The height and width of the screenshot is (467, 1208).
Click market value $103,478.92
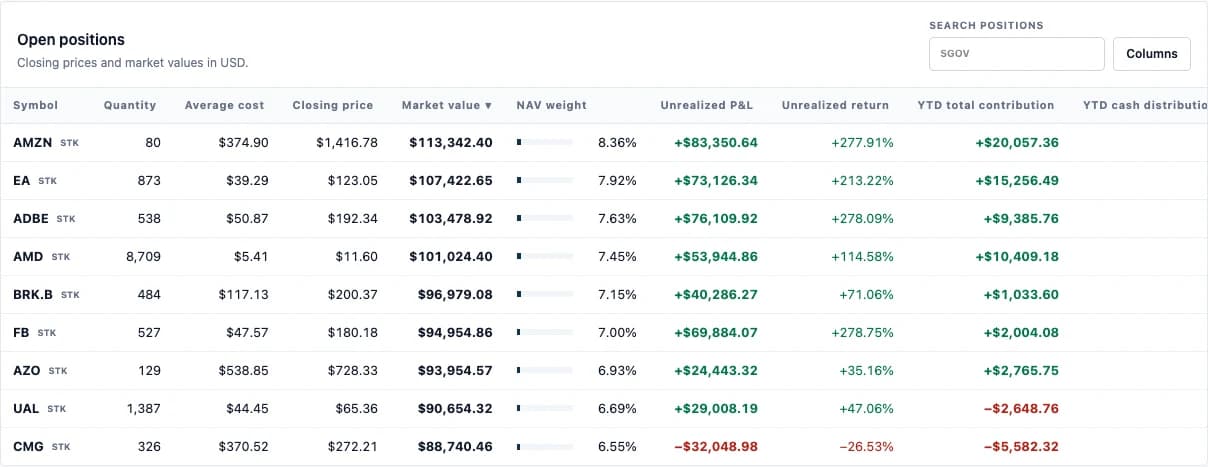(451, 219)
